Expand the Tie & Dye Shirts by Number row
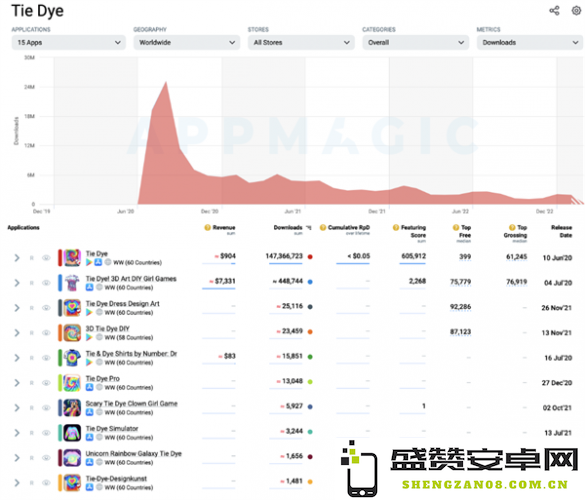This screenshot has width=585, height=500. (17, 358)
